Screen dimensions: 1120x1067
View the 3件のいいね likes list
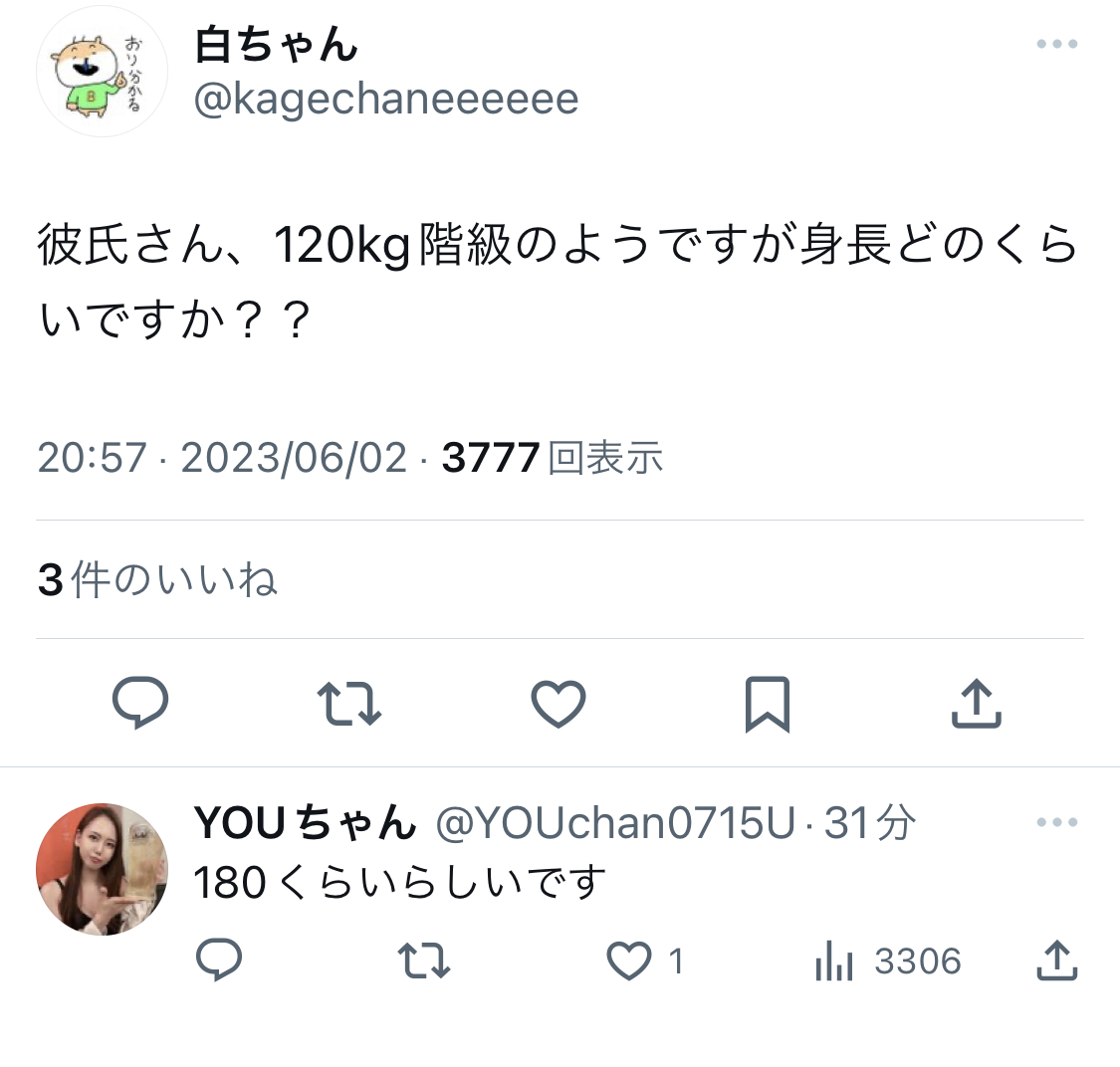[157, 579]
